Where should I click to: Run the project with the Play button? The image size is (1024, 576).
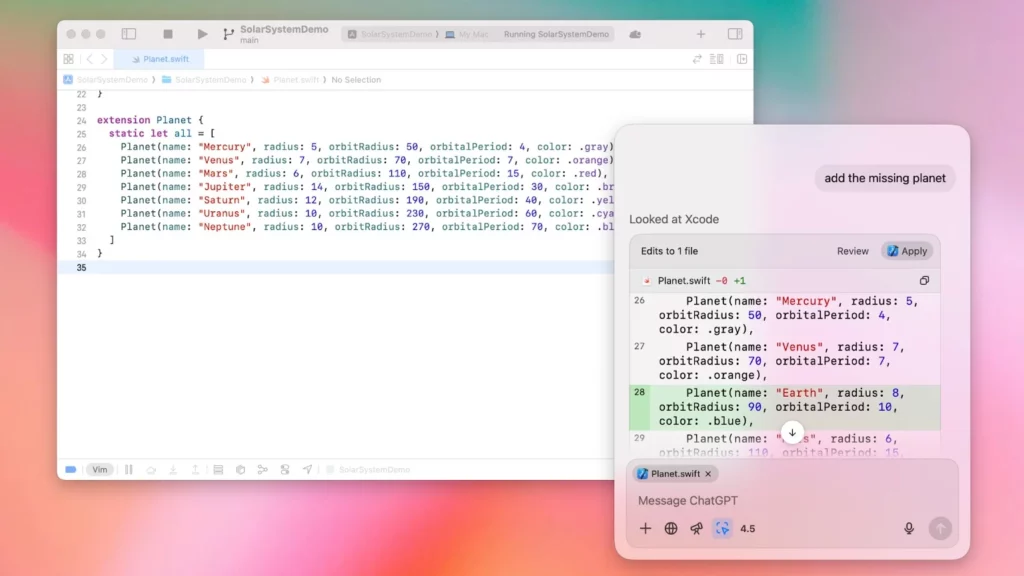[x=202, y=34]
